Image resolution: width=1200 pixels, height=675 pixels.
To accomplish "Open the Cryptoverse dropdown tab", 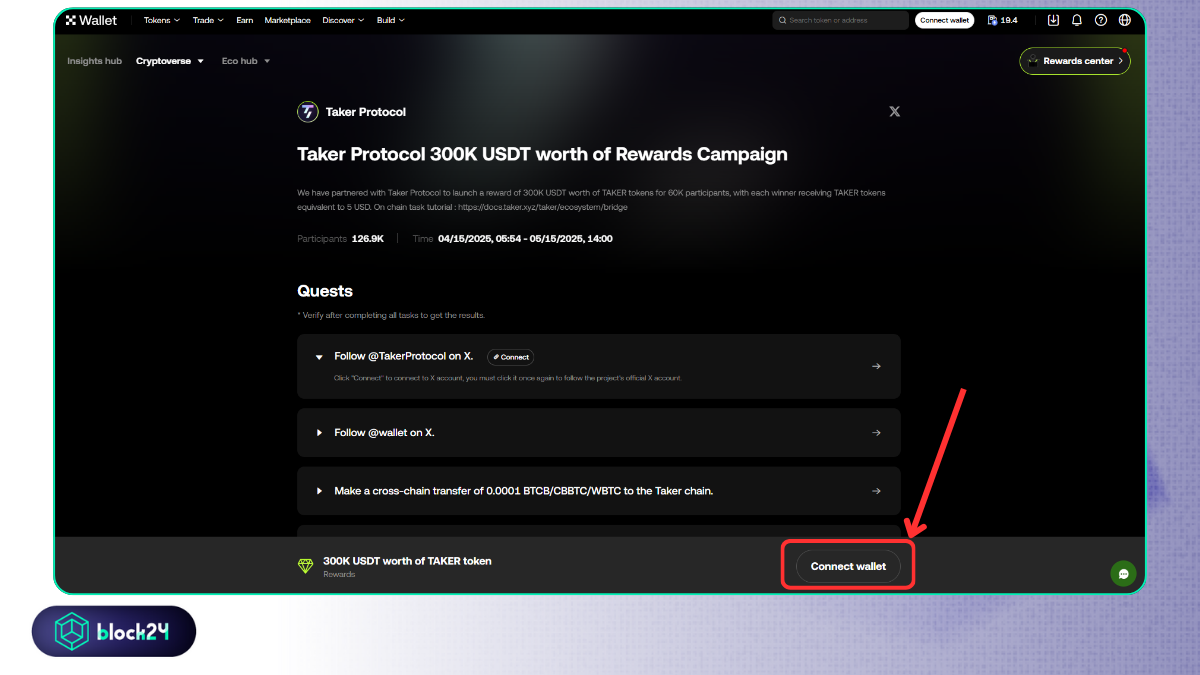I will pos(170,61).
